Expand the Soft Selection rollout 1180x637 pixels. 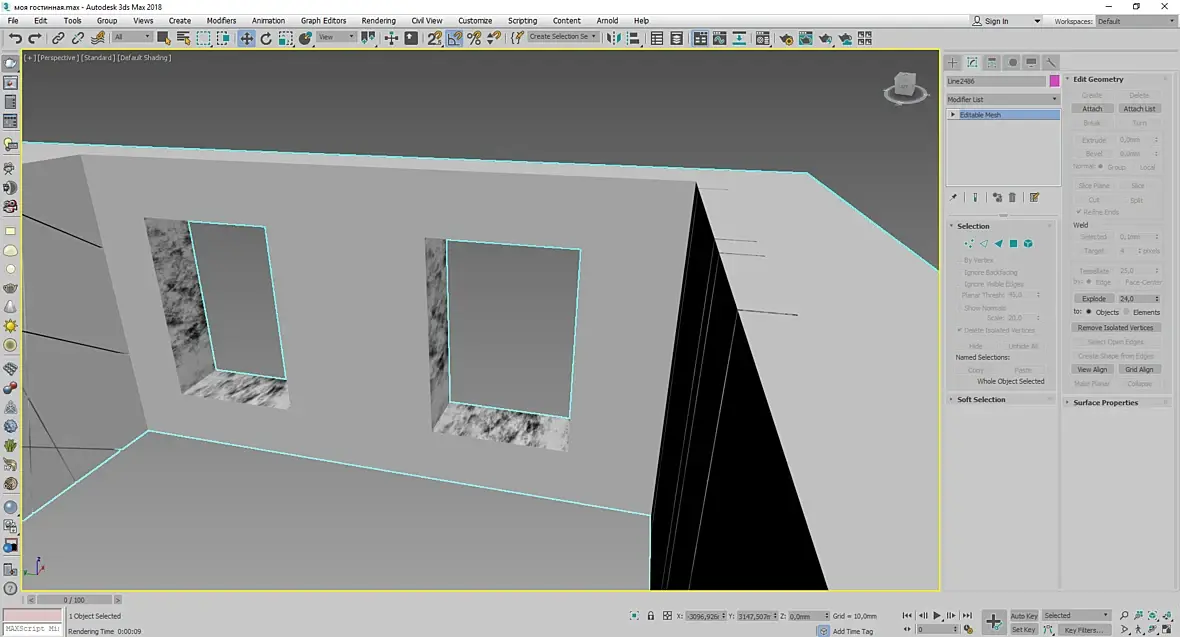click(981, 399)
